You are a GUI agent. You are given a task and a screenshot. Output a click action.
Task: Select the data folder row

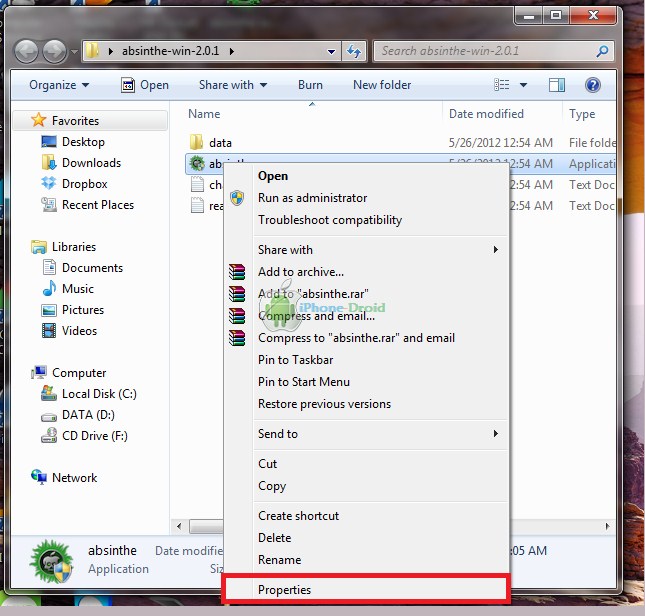tap(401, 143)
